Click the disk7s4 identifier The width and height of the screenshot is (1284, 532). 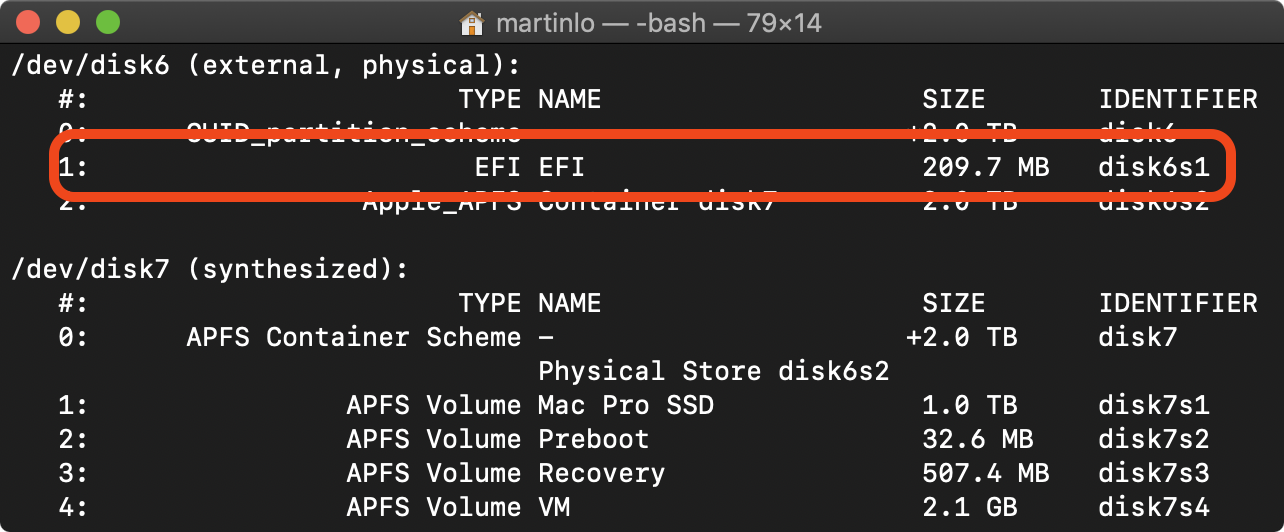[1154, 507]
